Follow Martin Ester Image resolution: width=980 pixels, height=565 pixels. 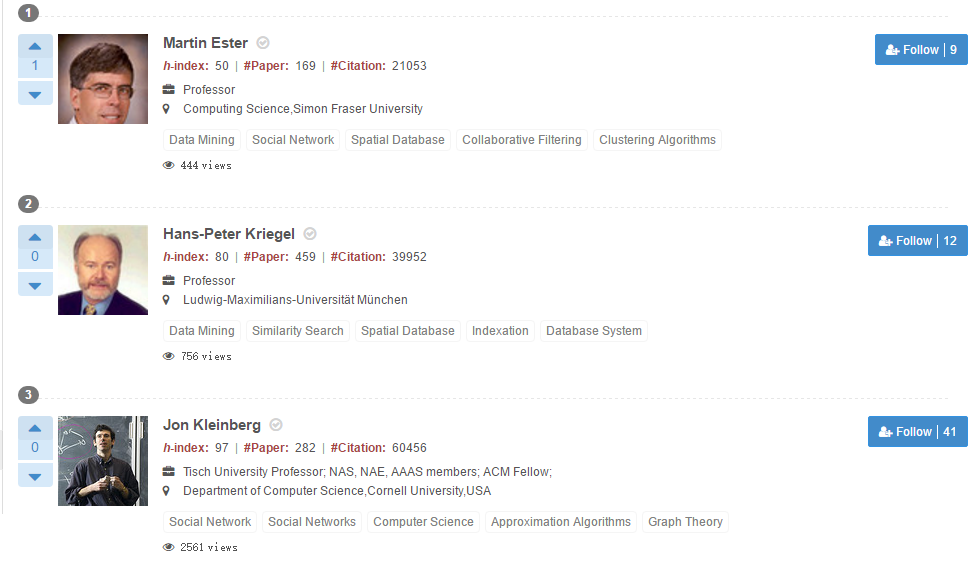[921, 50]
